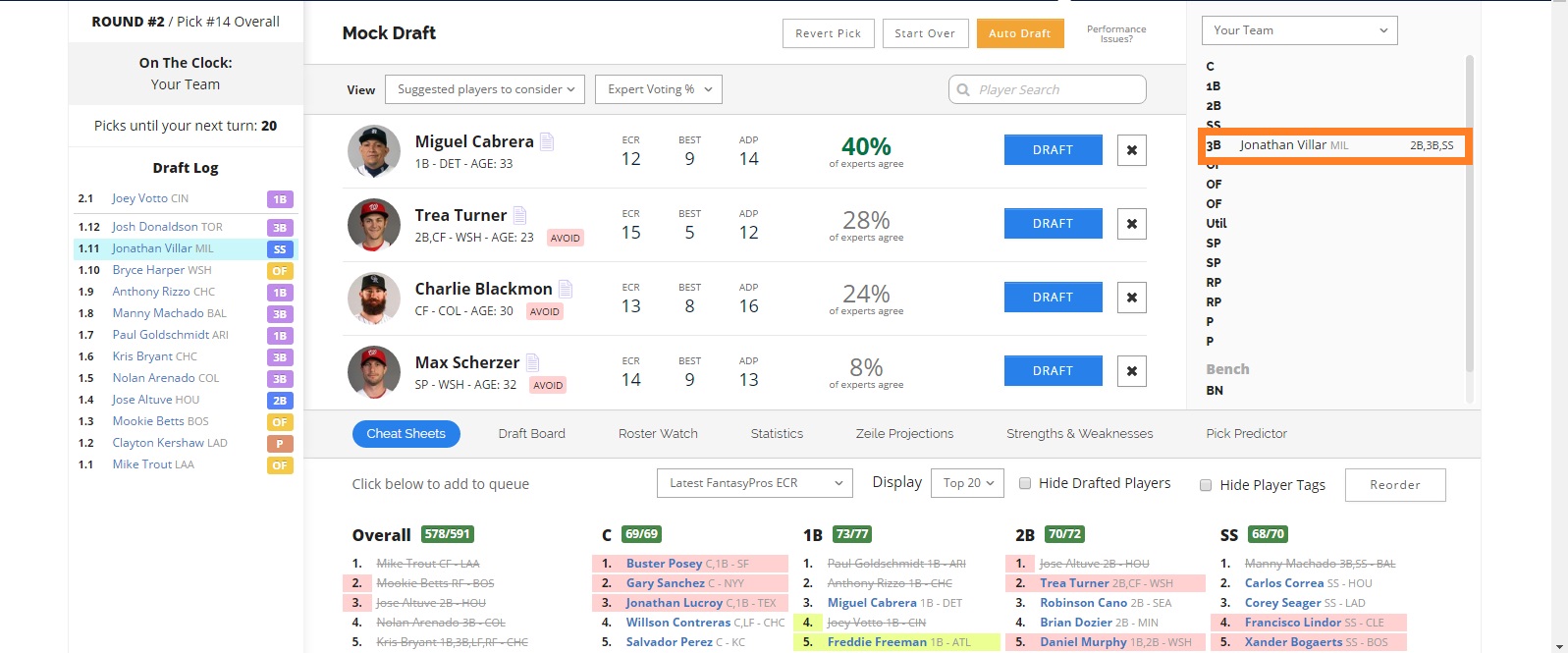The height and width of the screenshot is (653, 1568).
Task: Remove Miguel Cabrera with X button
Action: click(1132, 150)
